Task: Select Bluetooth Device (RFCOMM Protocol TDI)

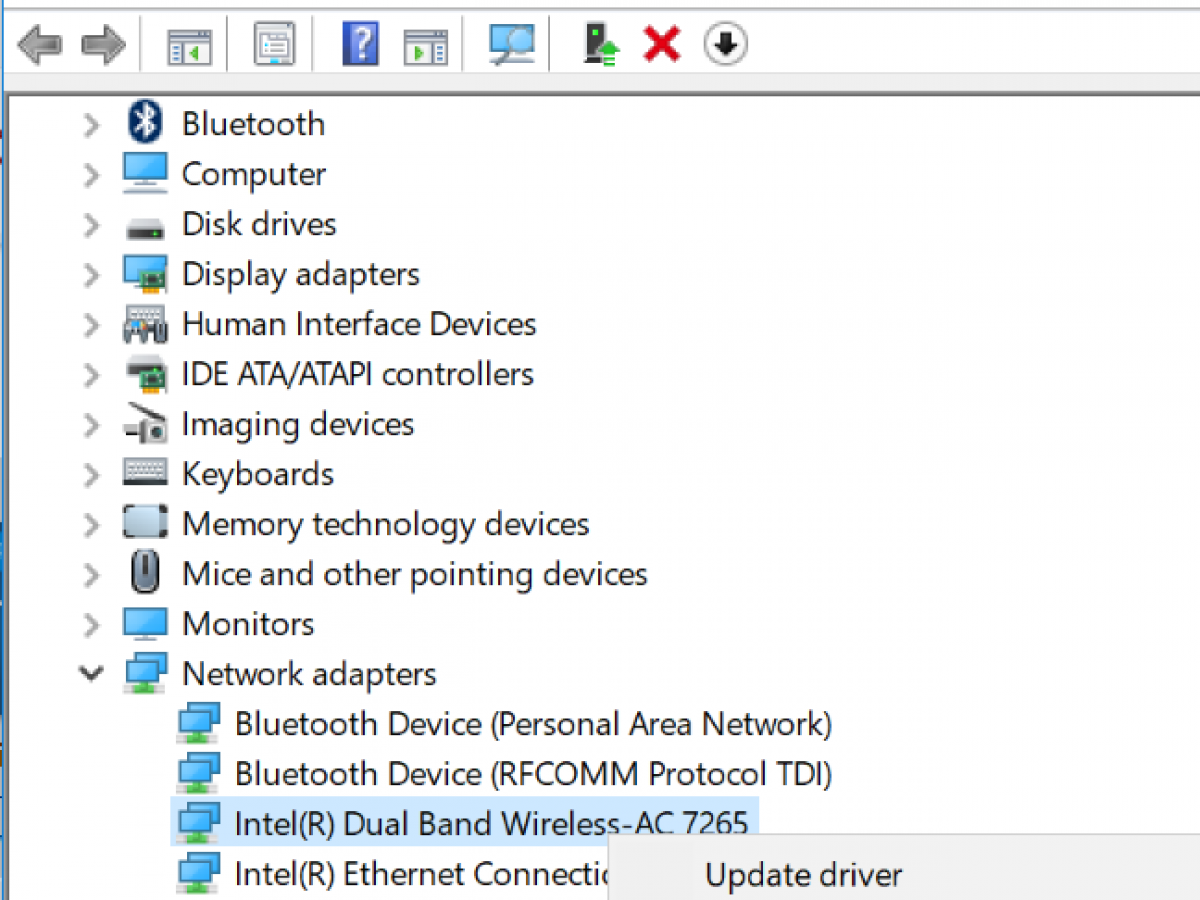Action: [x=533, y=774]
